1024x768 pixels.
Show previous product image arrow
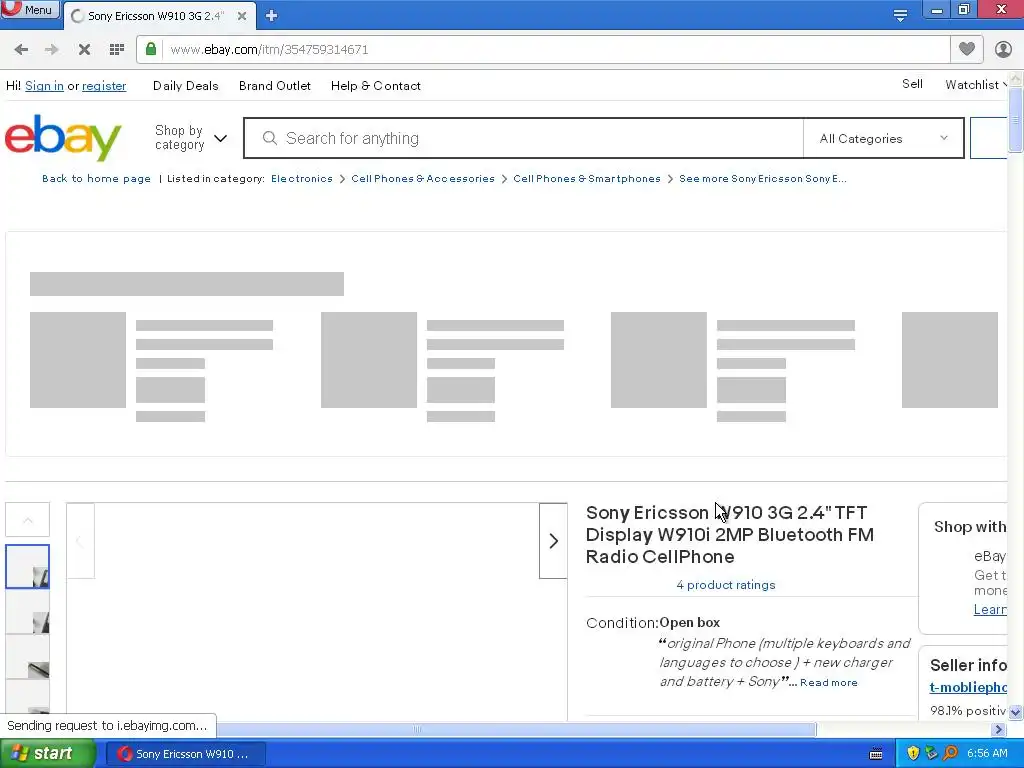(80, 541)
